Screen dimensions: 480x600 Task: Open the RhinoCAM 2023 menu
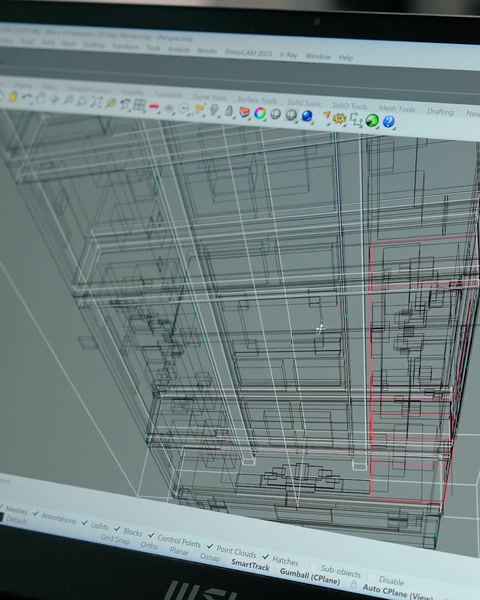tap(248, 52)
